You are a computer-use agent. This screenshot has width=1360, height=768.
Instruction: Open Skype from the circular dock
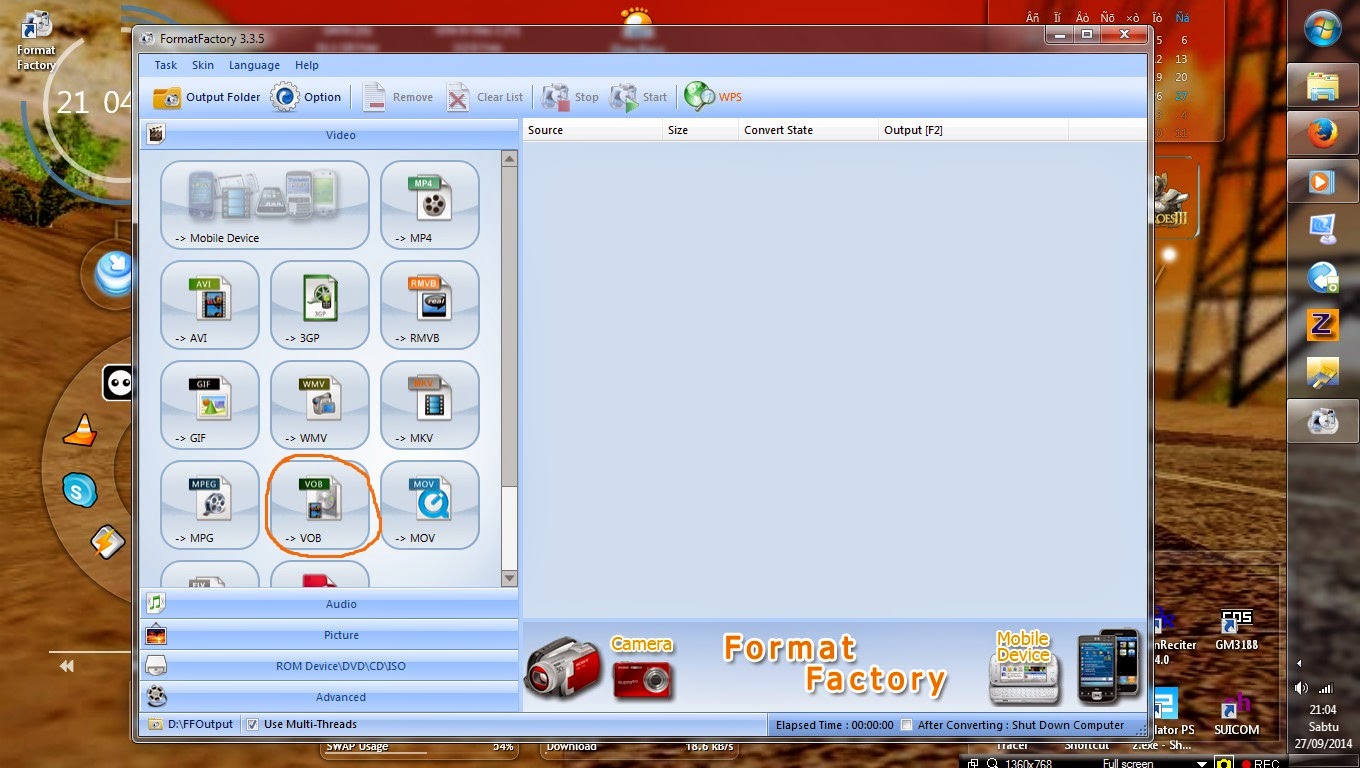click(79, 489)
